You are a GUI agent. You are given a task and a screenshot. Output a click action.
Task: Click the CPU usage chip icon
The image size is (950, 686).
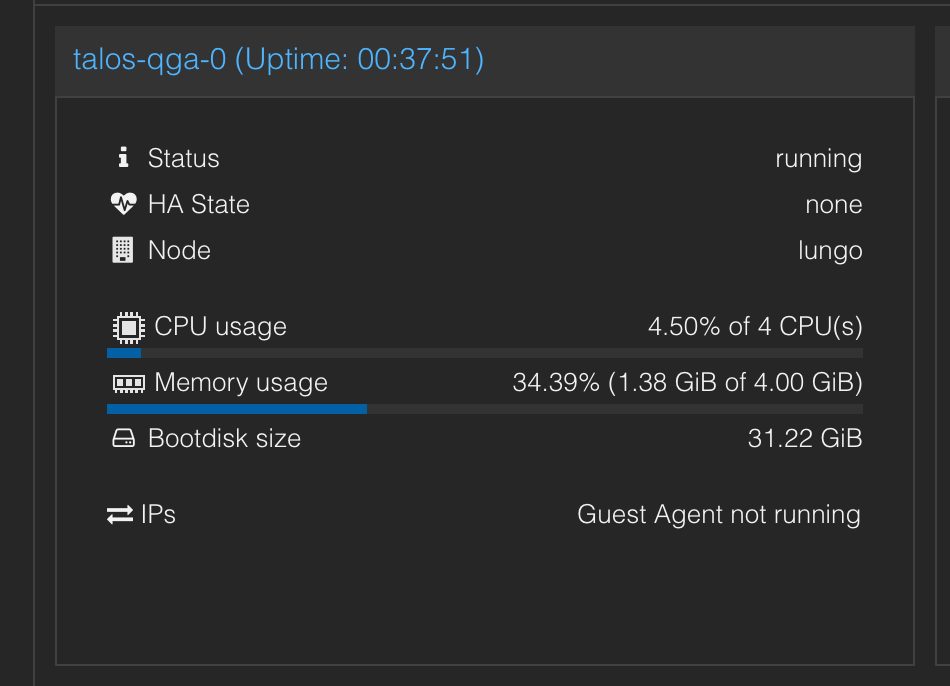click(128, 328)
